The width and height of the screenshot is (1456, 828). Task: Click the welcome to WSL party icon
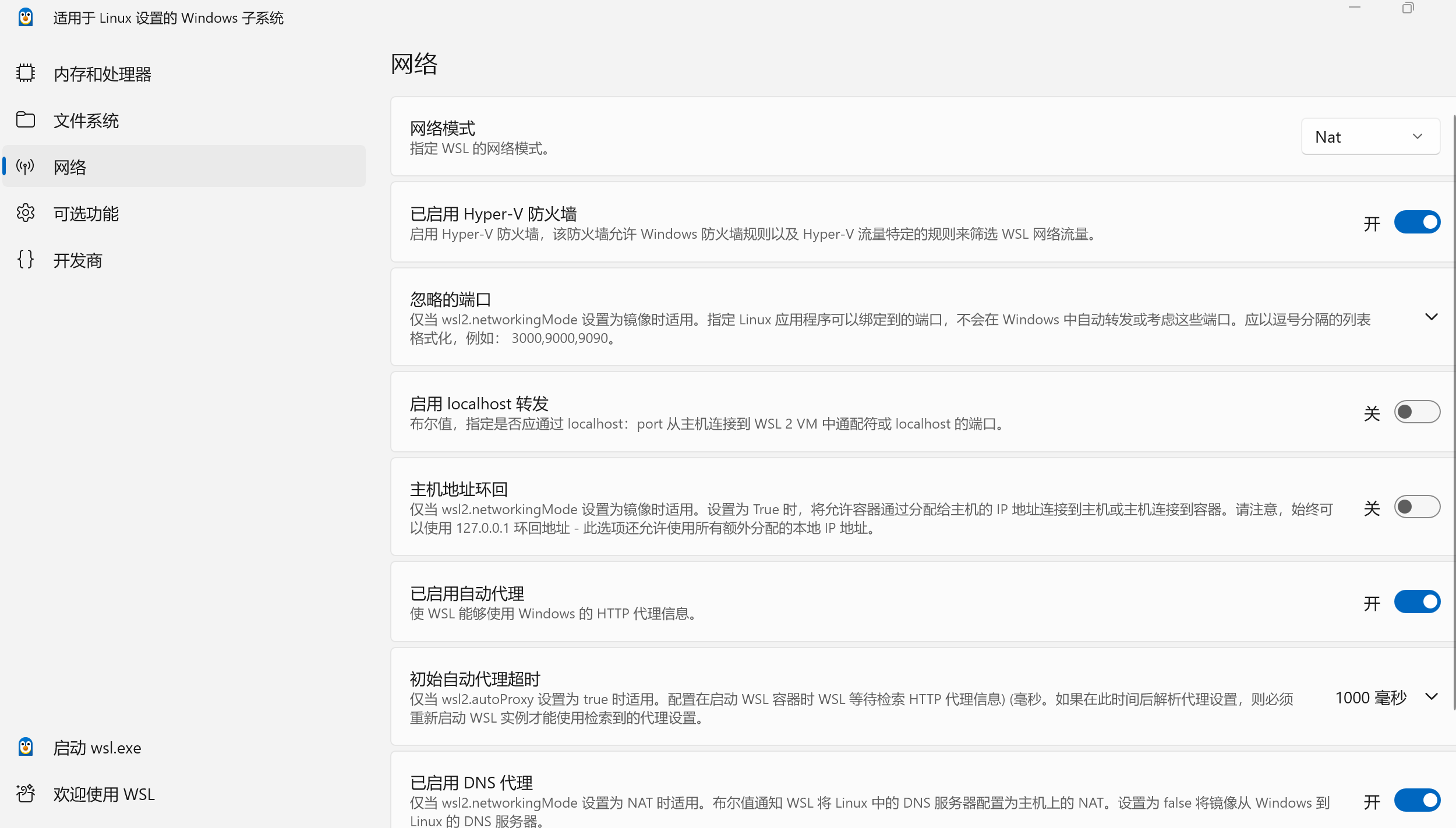click(26, 794)
